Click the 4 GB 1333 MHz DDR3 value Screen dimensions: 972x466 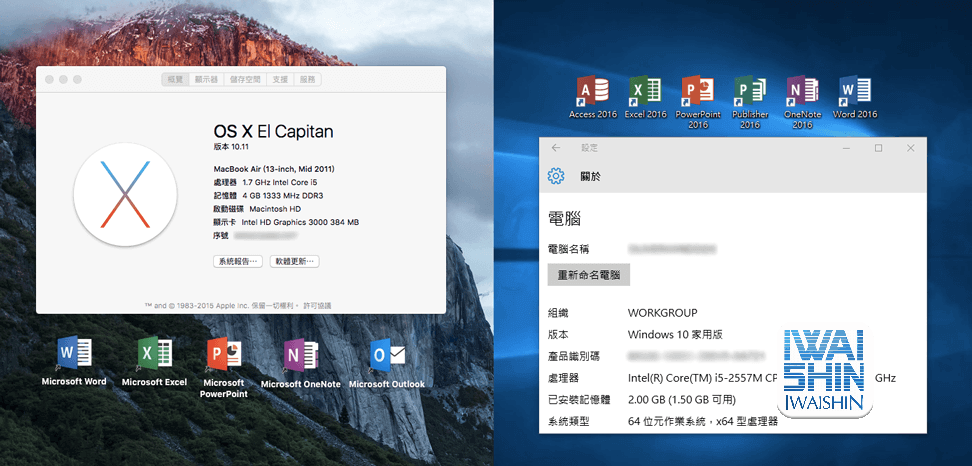[x=283, y=195]
